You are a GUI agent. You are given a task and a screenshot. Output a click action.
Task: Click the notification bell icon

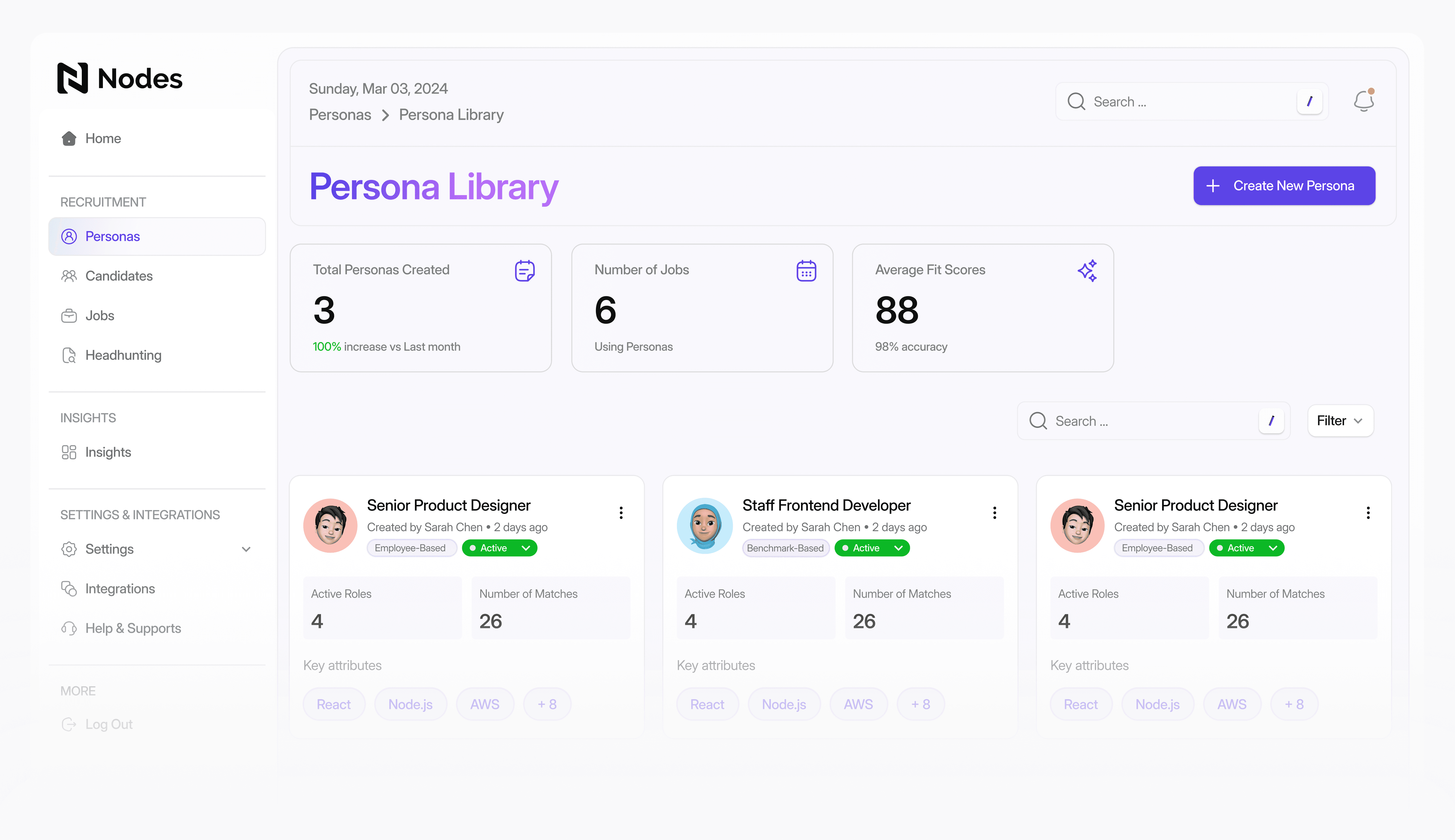pos(1363,101)
